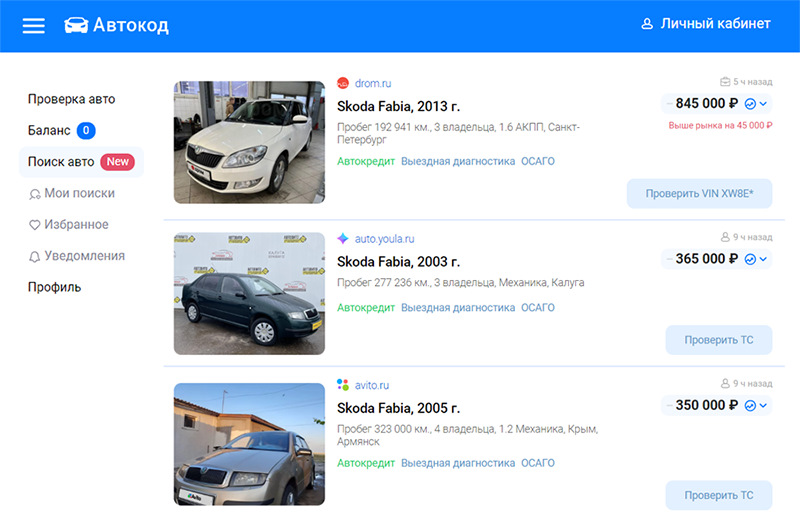Click the balance counter badge 0
The width and height of the screenshot is (800, 529).
tap(86, 131)
